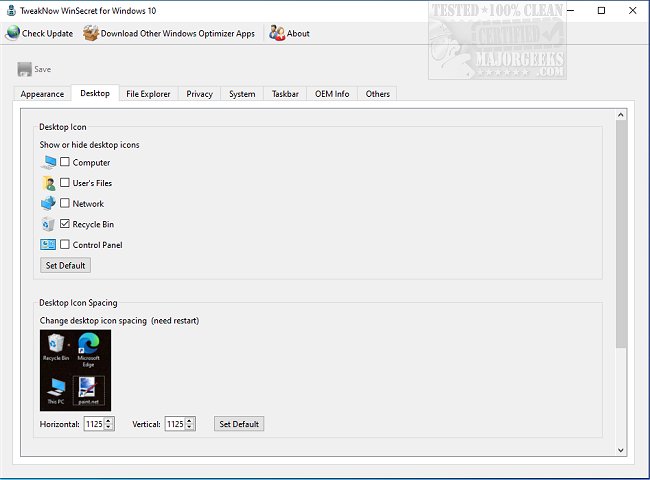The image size is (650, 480).
Task: Decrease the Vertical spacing value
Action: pyautogui.click(x=189, y=427)
